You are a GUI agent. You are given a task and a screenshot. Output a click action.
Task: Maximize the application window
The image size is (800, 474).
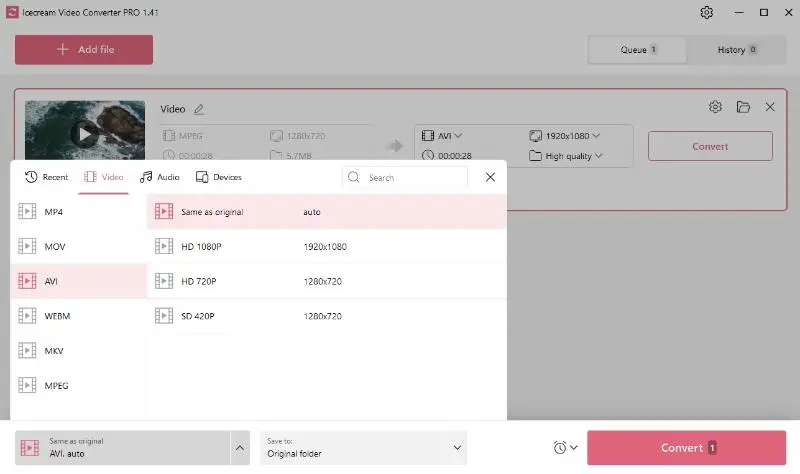[x=764, y=12]
